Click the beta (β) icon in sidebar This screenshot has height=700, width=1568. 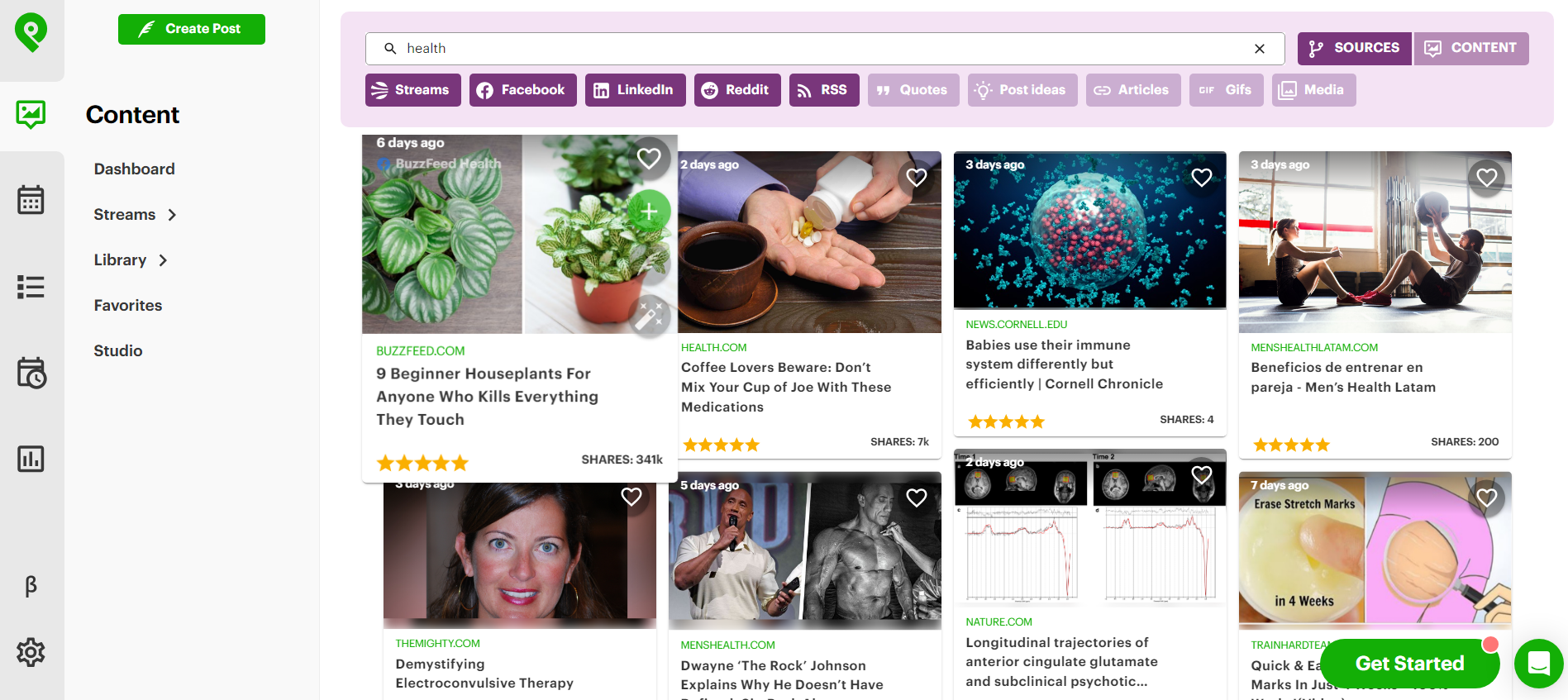(31, 586)
